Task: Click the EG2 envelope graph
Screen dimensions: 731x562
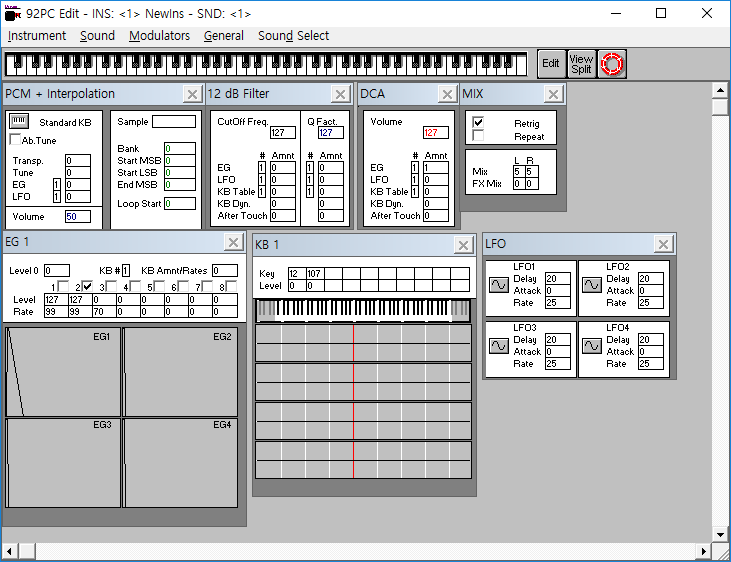Action: (181, 372)
